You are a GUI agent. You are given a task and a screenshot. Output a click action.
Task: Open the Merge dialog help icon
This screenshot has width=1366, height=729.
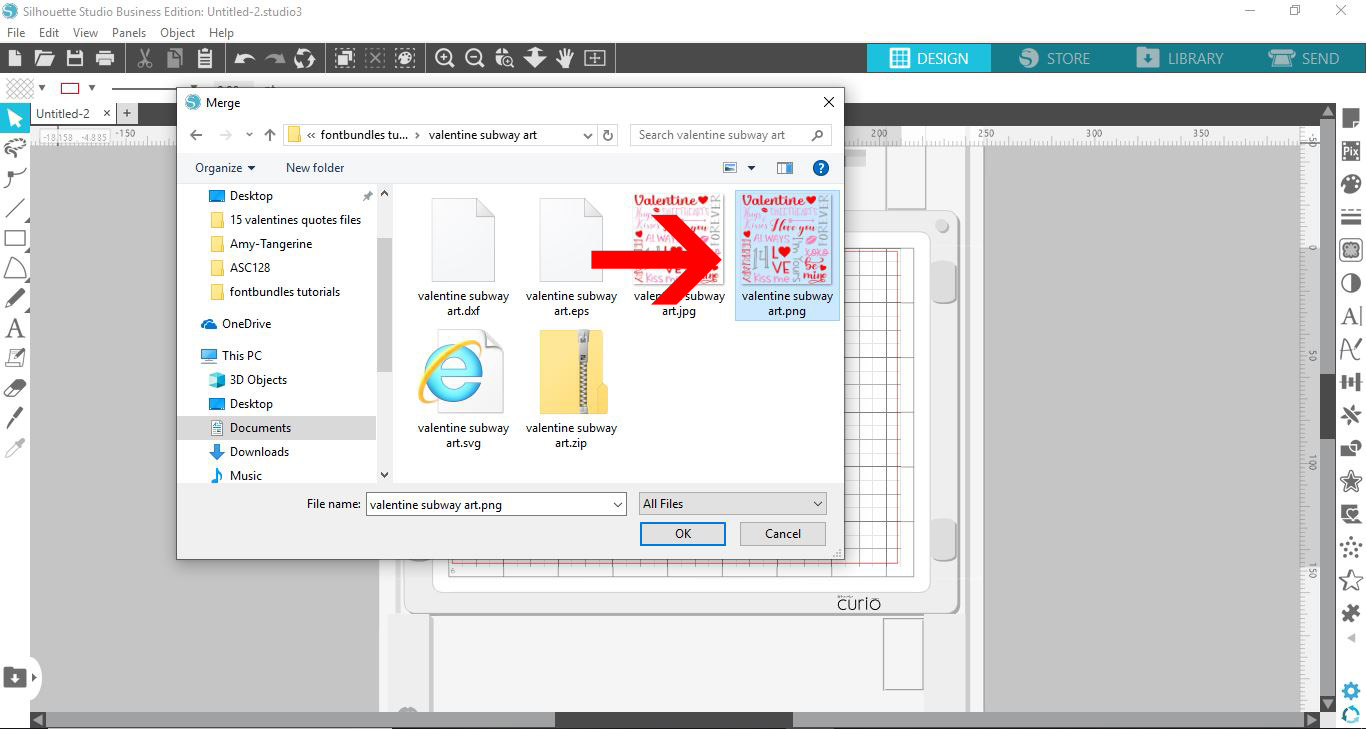point(821,168)
